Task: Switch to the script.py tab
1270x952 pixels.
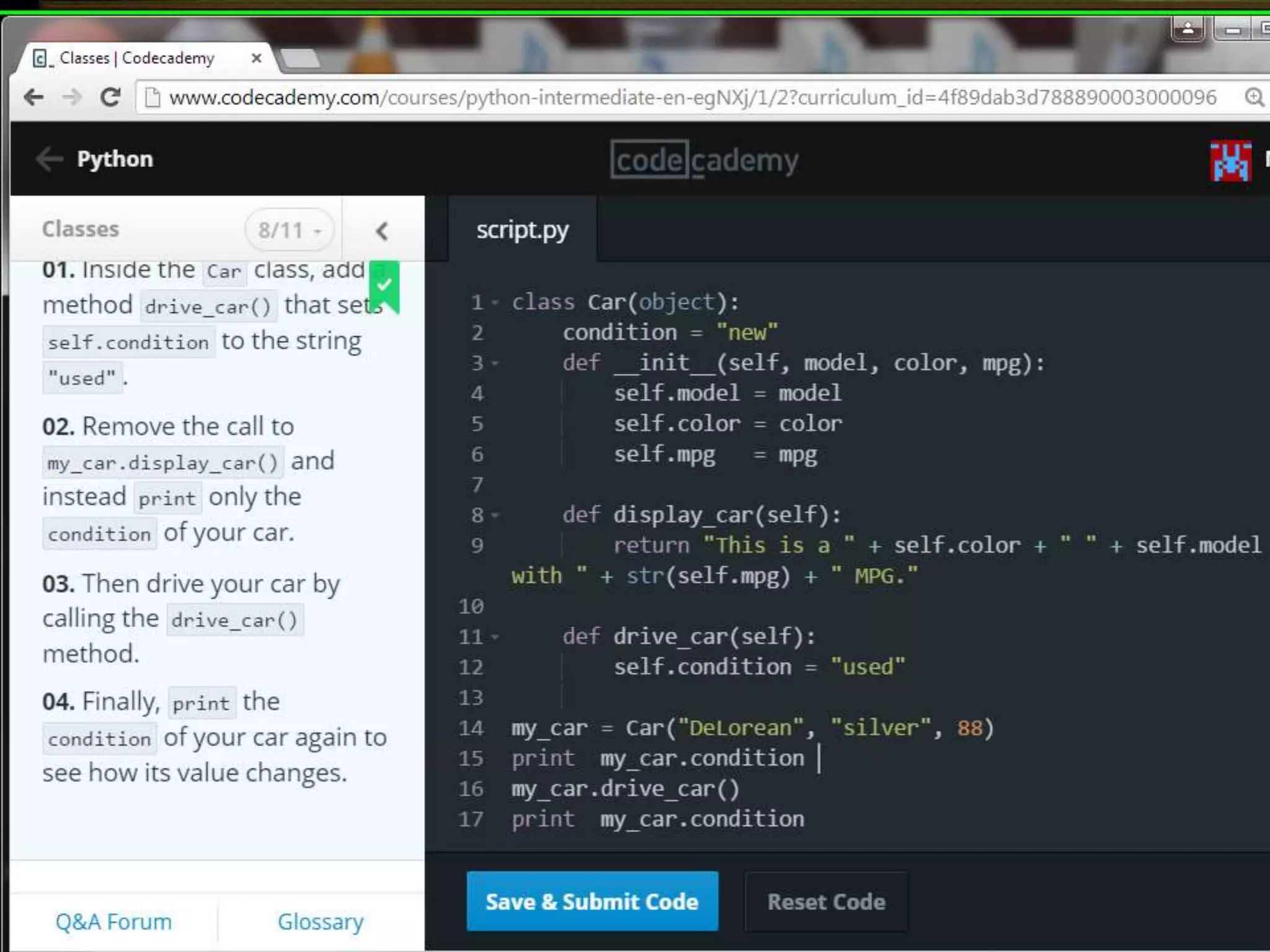Action: pos(522,229)
